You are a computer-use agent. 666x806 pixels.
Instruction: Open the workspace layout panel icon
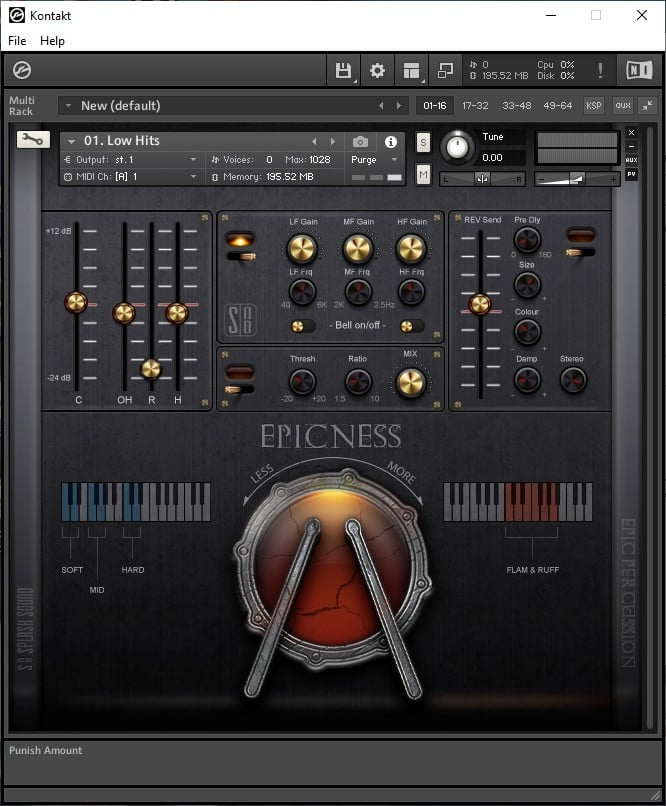tap(412, 70)
